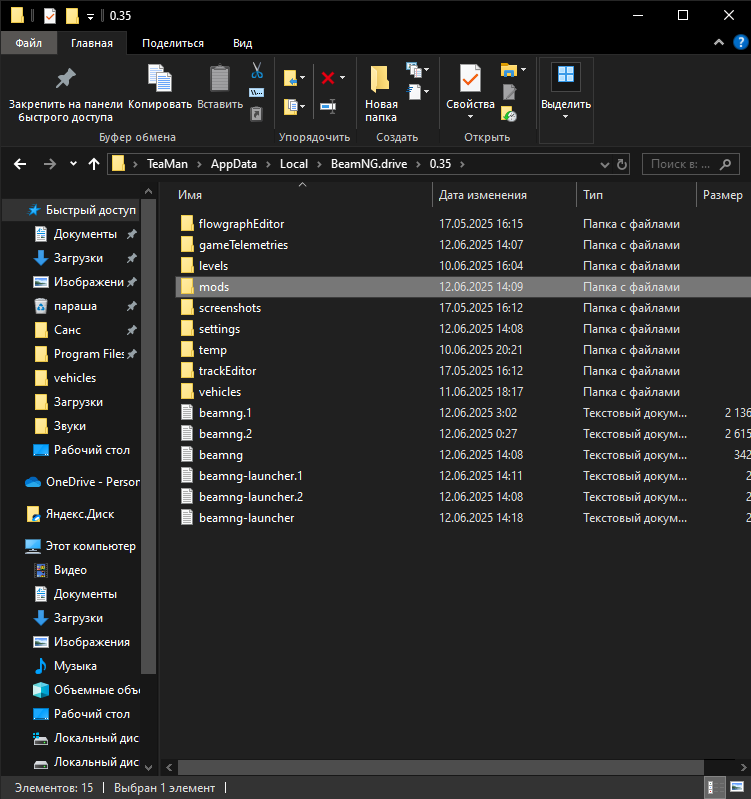
Task: Click the search magnifier icon
Action: (726, 164)
